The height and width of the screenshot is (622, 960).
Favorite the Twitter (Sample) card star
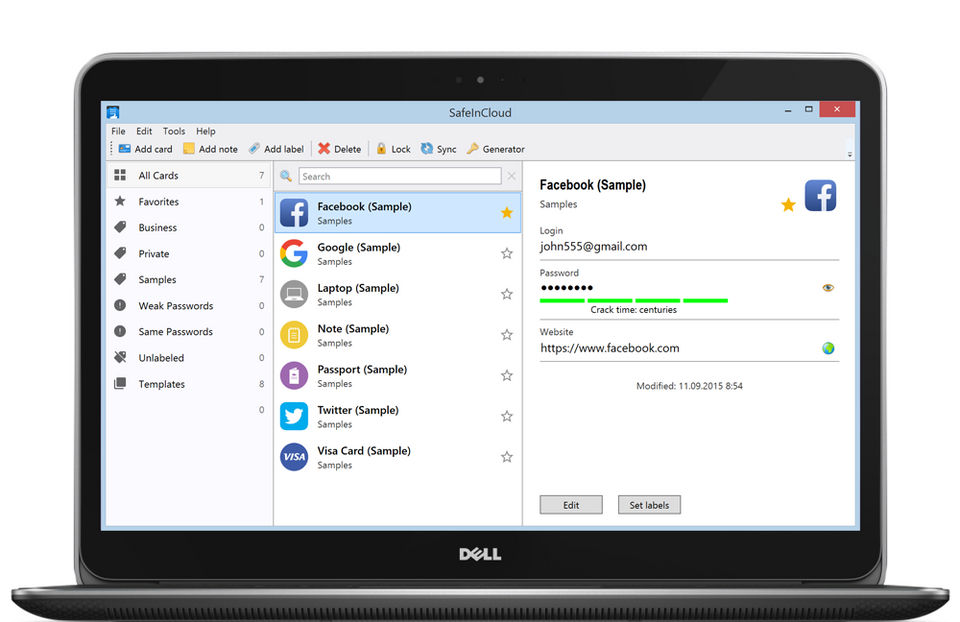(x=506, y=416)
